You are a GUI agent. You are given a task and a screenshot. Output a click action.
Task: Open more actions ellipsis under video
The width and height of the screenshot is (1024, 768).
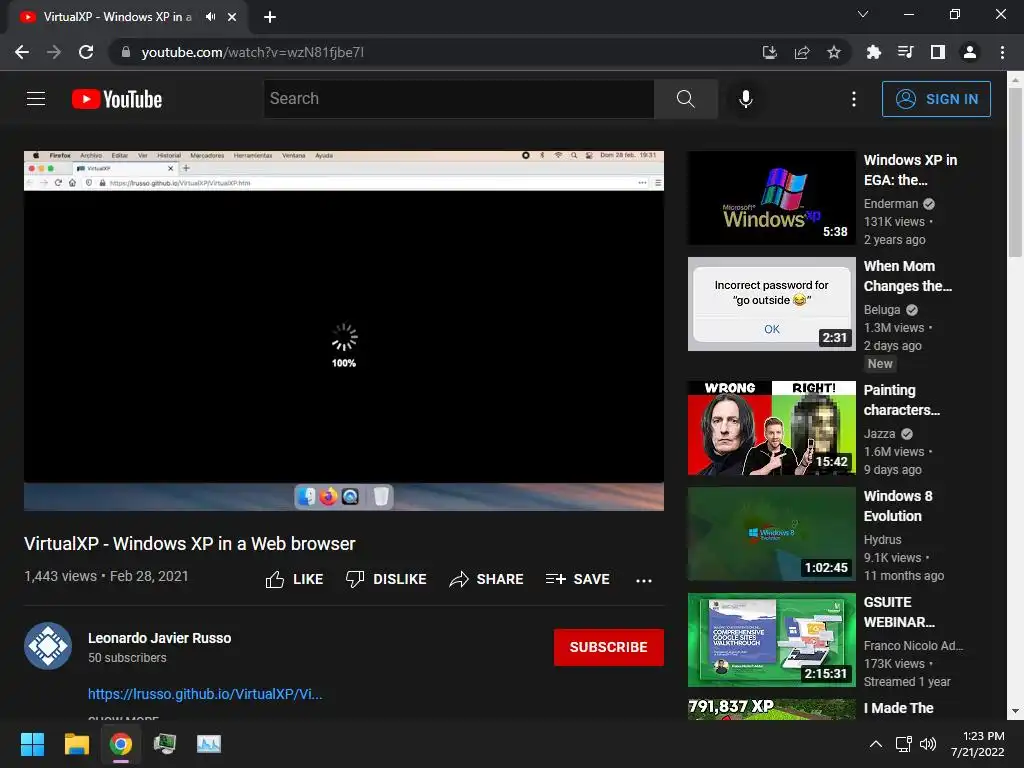pos(644,580)
